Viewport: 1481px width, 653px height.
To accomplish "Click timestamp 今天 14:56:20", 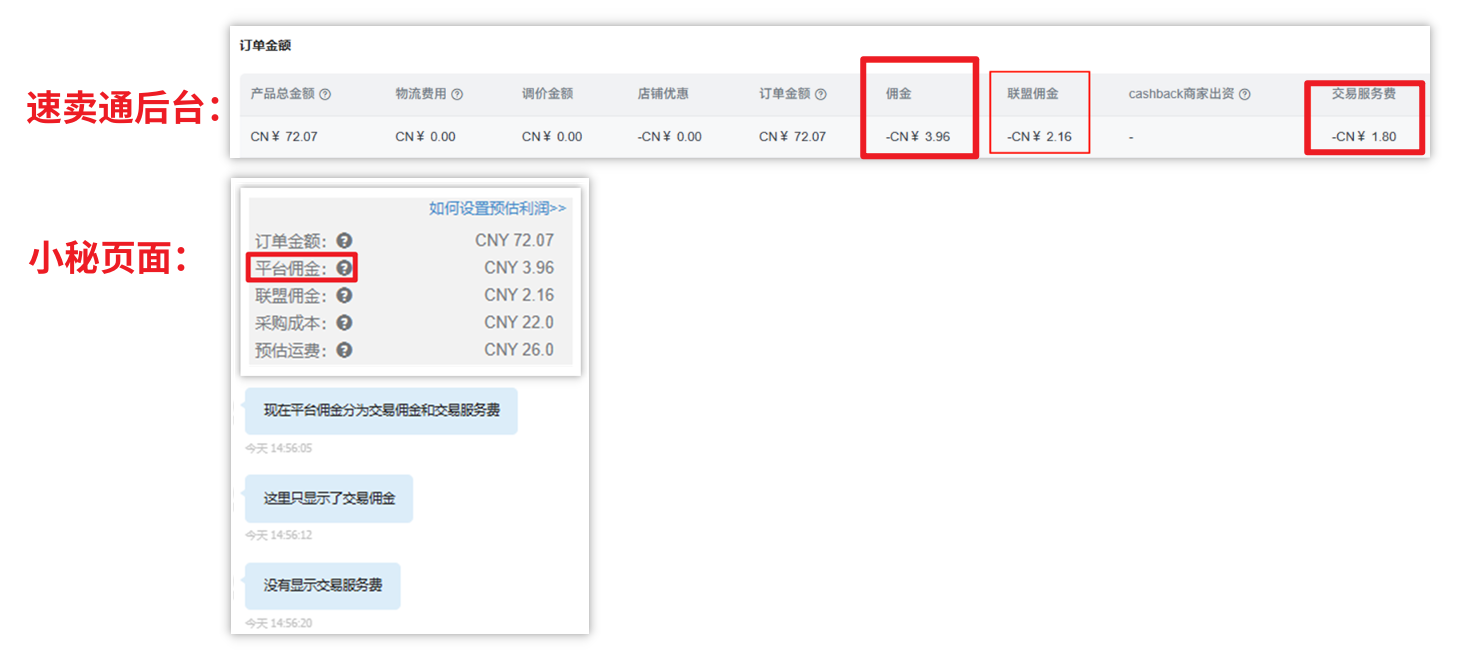I will [279, 622].
